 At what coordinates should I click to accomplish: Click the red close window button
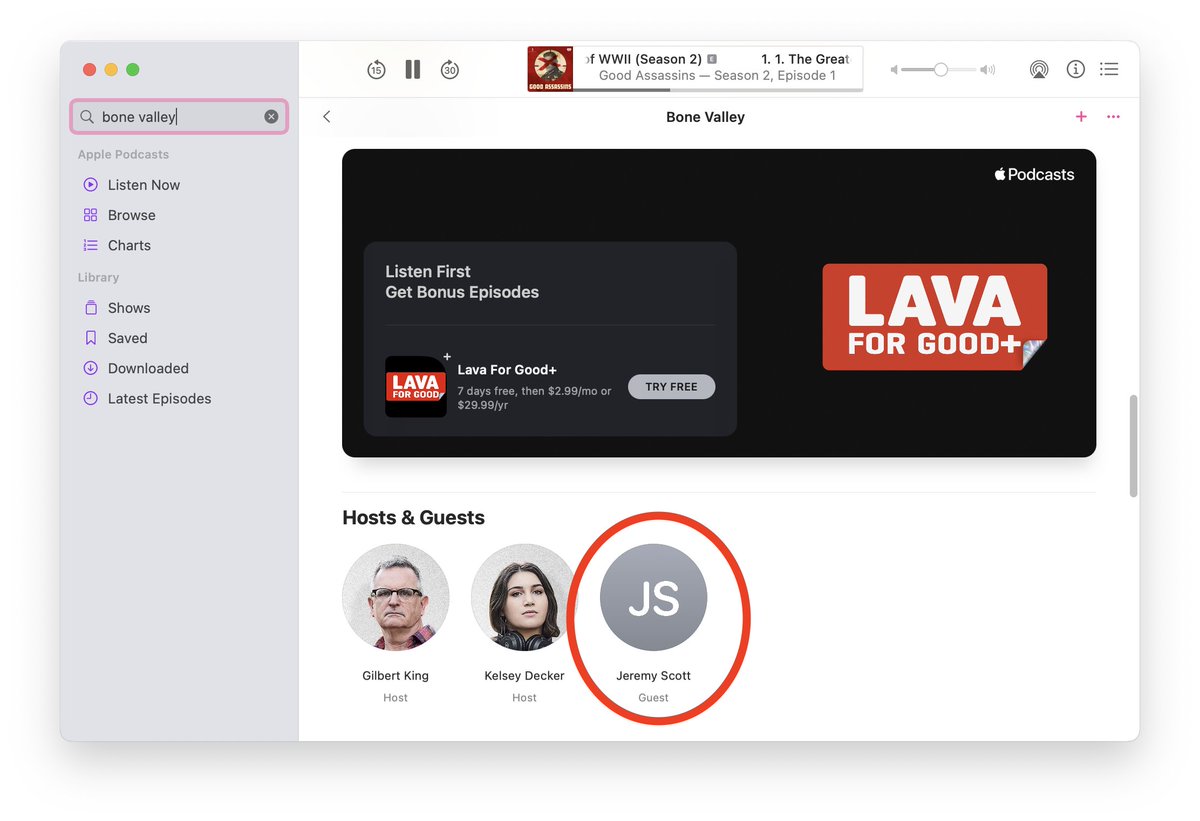click(x=89, y=70)
